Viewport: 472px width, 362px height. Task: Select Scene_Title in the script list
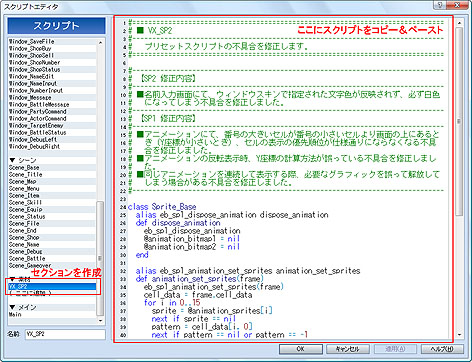(x=52, y=175)
